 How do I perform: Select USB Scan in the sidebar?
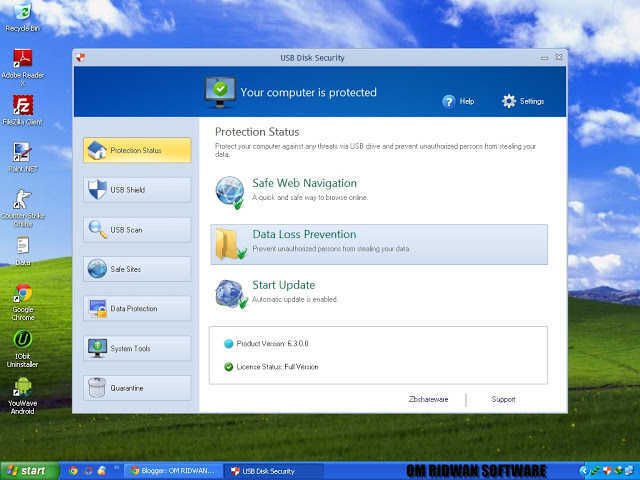(137, 230)
